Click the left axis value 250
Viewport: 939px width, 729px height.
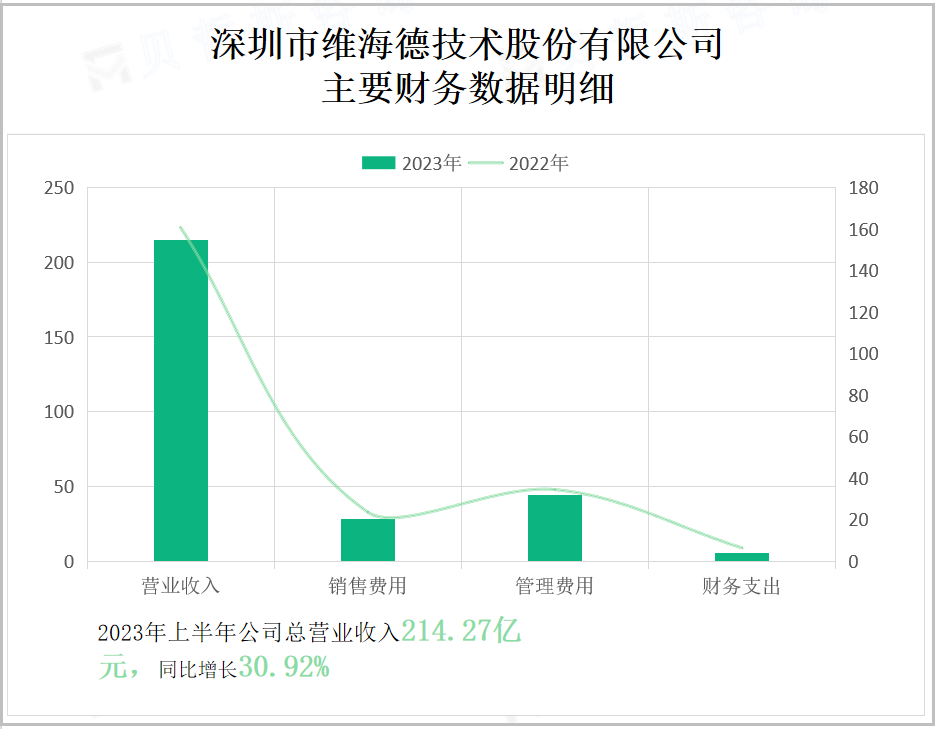(x=59, y=188)
